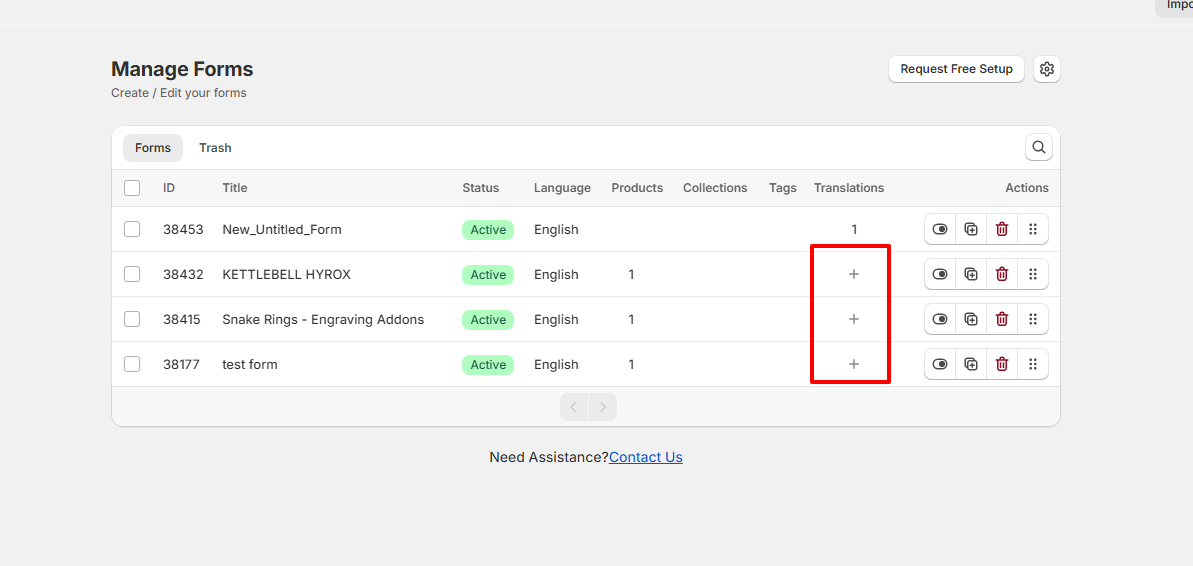Screen dimensions: 1193x566
Task: Toggle status of New_Untitled_Form
Action: [939, 229]
